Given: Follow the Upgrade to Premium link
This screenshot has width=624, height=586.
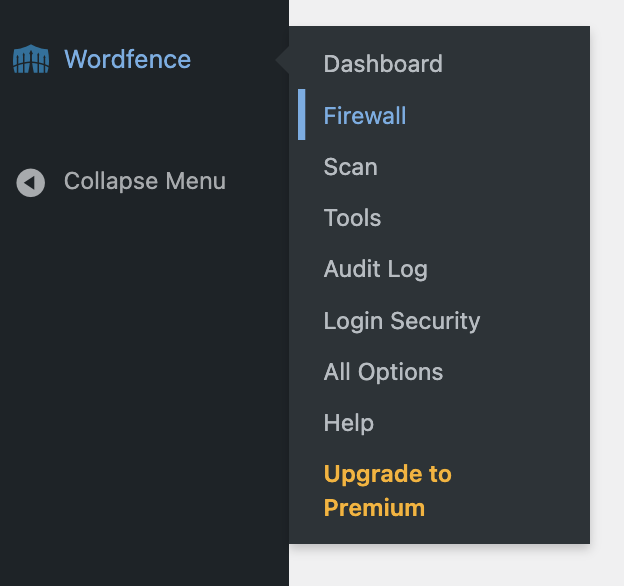Looking at the screenshot, I should pyautogui.click(x=387, y=490).
